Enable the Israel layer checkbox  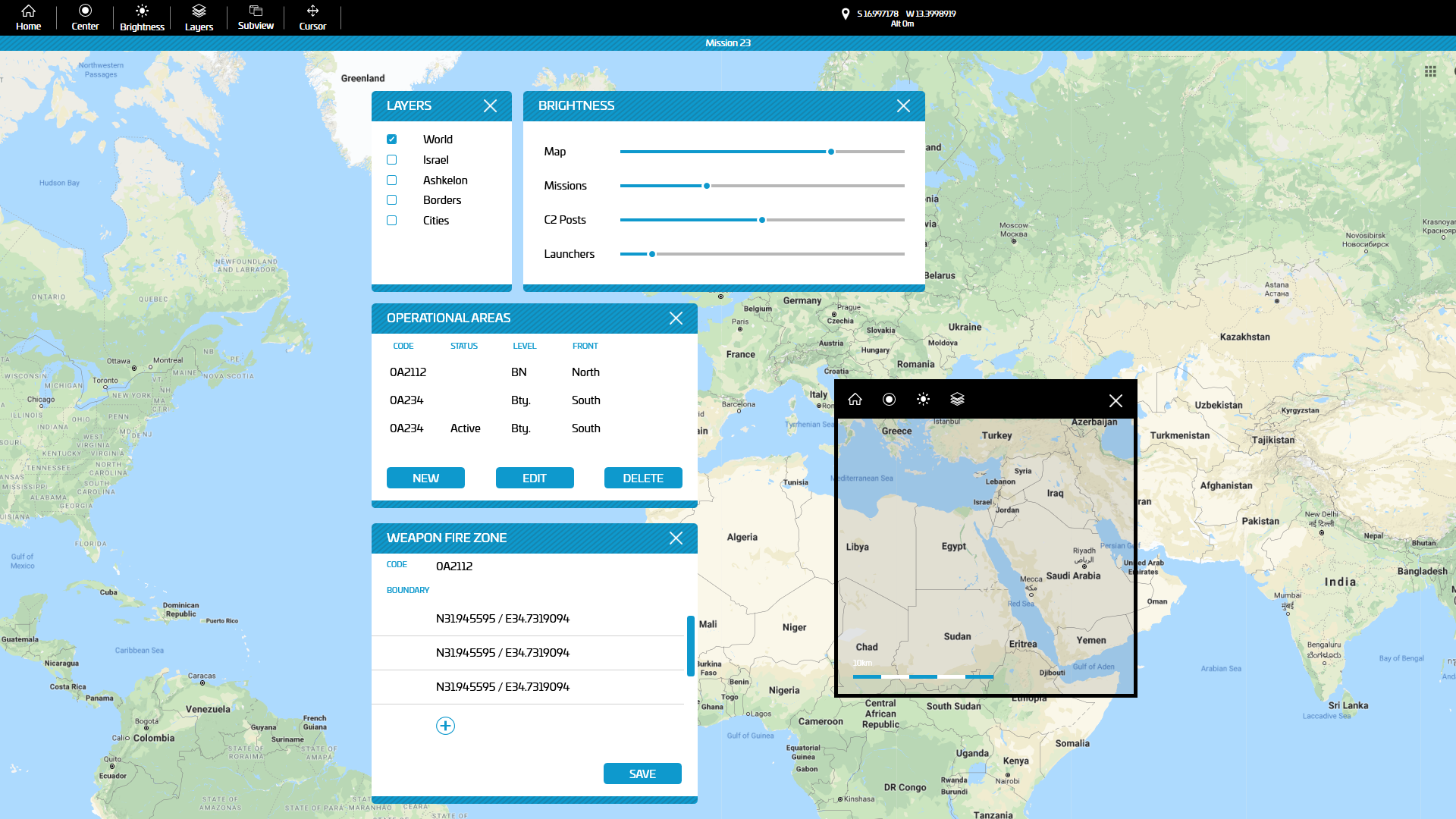391,160
